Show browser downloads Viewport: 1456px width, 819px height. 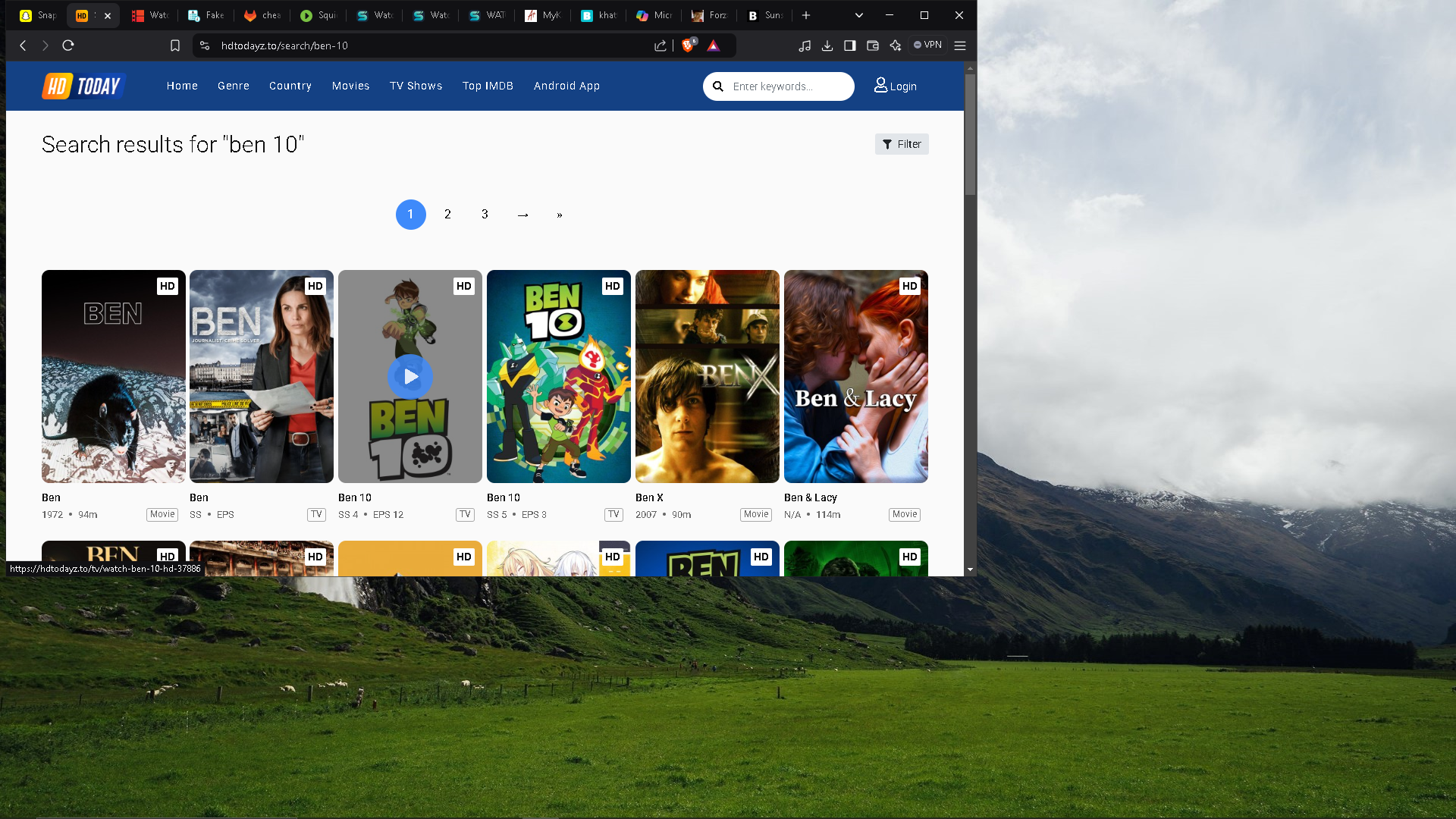pyautogui.click(x=827, y=45)
